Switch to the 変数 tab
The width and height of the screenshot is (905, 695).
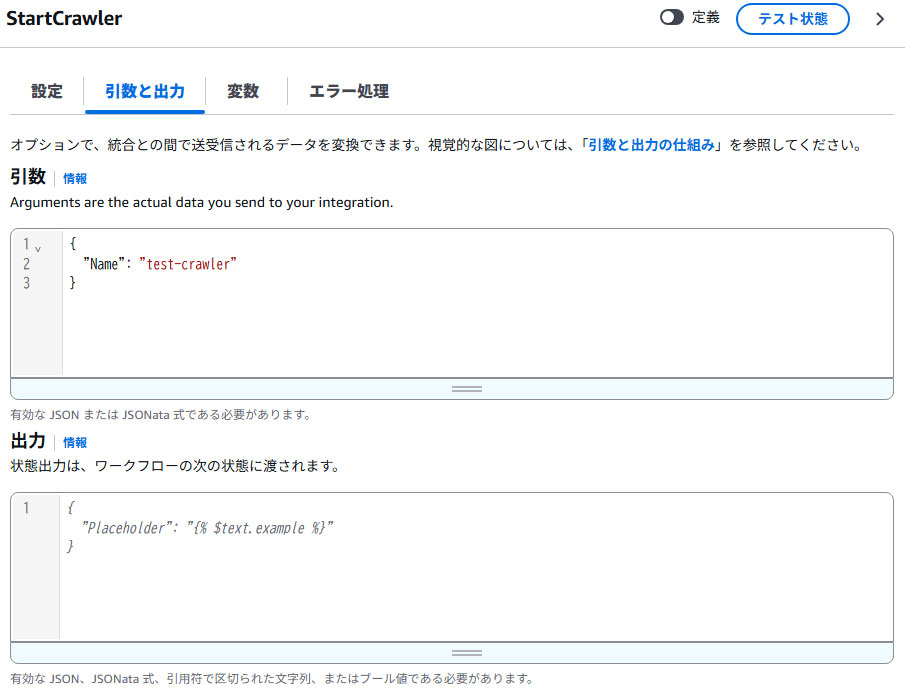click(243, 91)
